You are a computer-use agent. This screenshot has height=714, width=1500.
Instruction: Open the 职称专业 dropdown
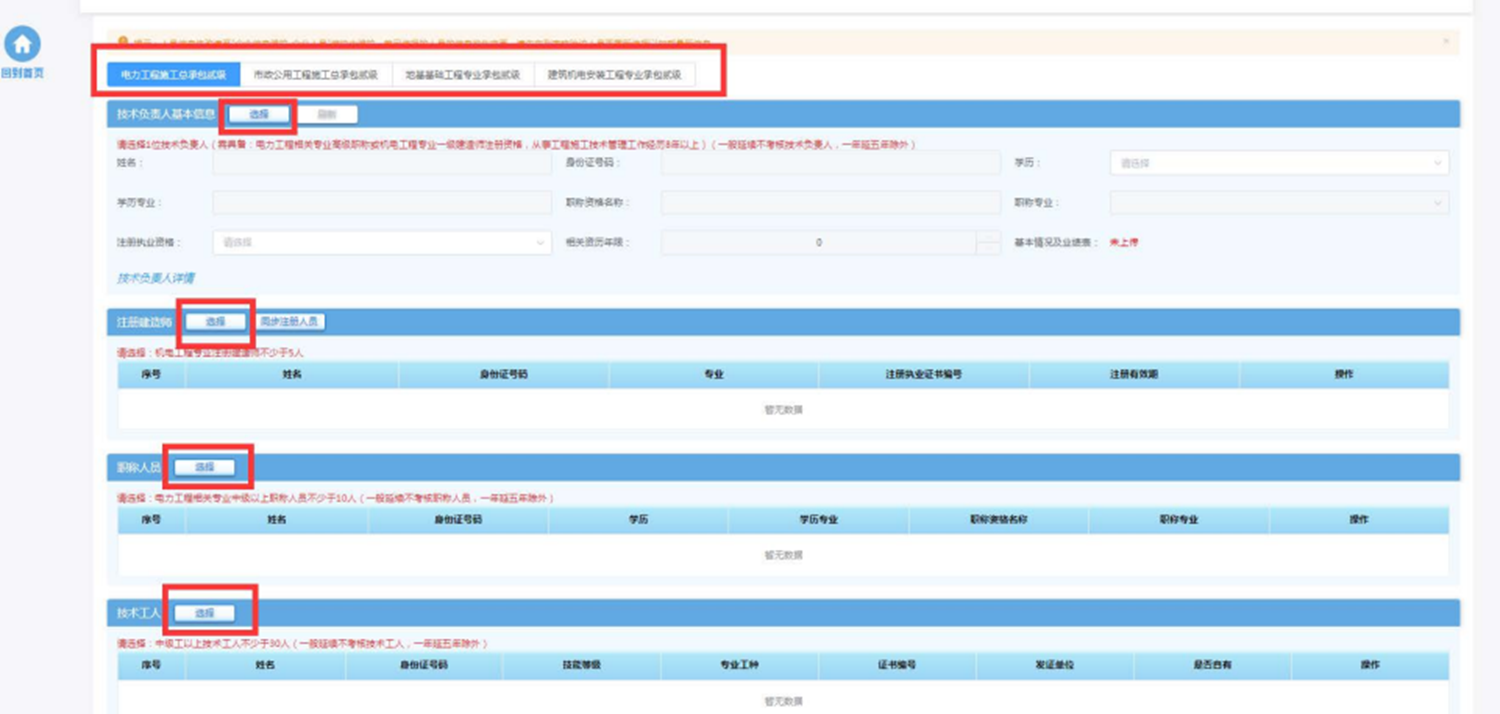[1279, 203]
